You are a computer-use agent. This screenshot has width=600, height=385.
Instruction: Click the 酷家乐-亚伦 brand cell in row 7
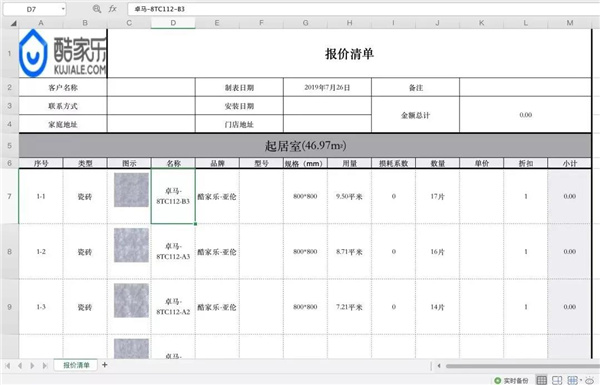(x=217, y=196)
